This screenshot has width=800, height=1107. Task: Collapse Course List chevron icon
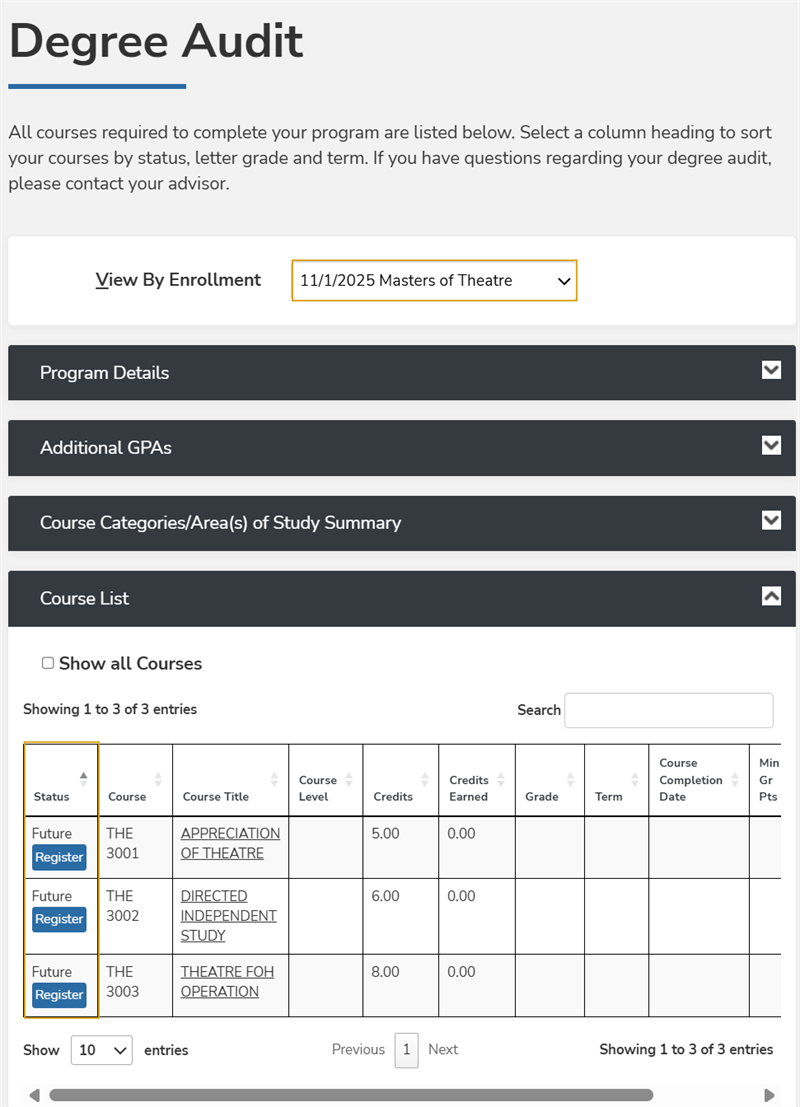coord(771,596)
